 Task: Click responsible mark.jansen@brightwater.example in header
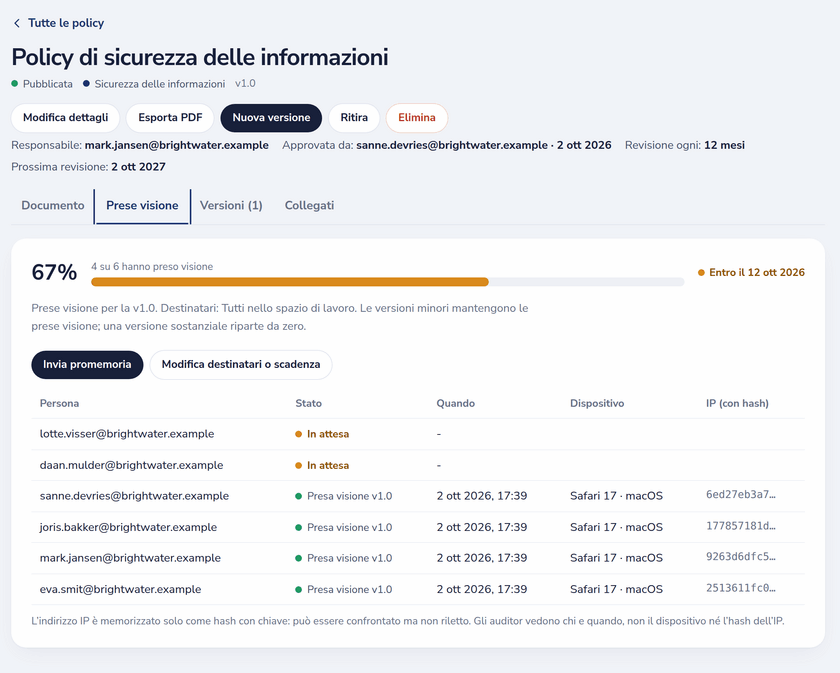coord(177,145)
